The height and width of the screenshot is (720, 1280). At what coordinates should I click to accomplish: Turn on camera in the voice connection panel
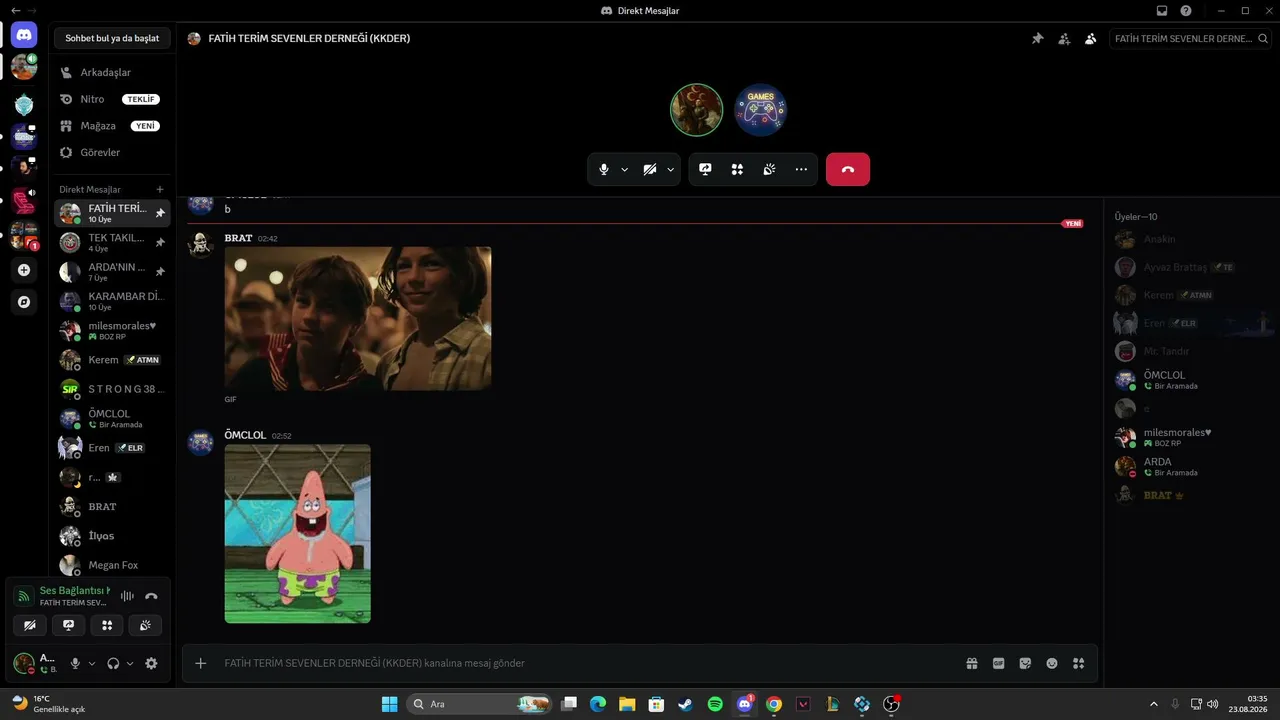[30, 625]
